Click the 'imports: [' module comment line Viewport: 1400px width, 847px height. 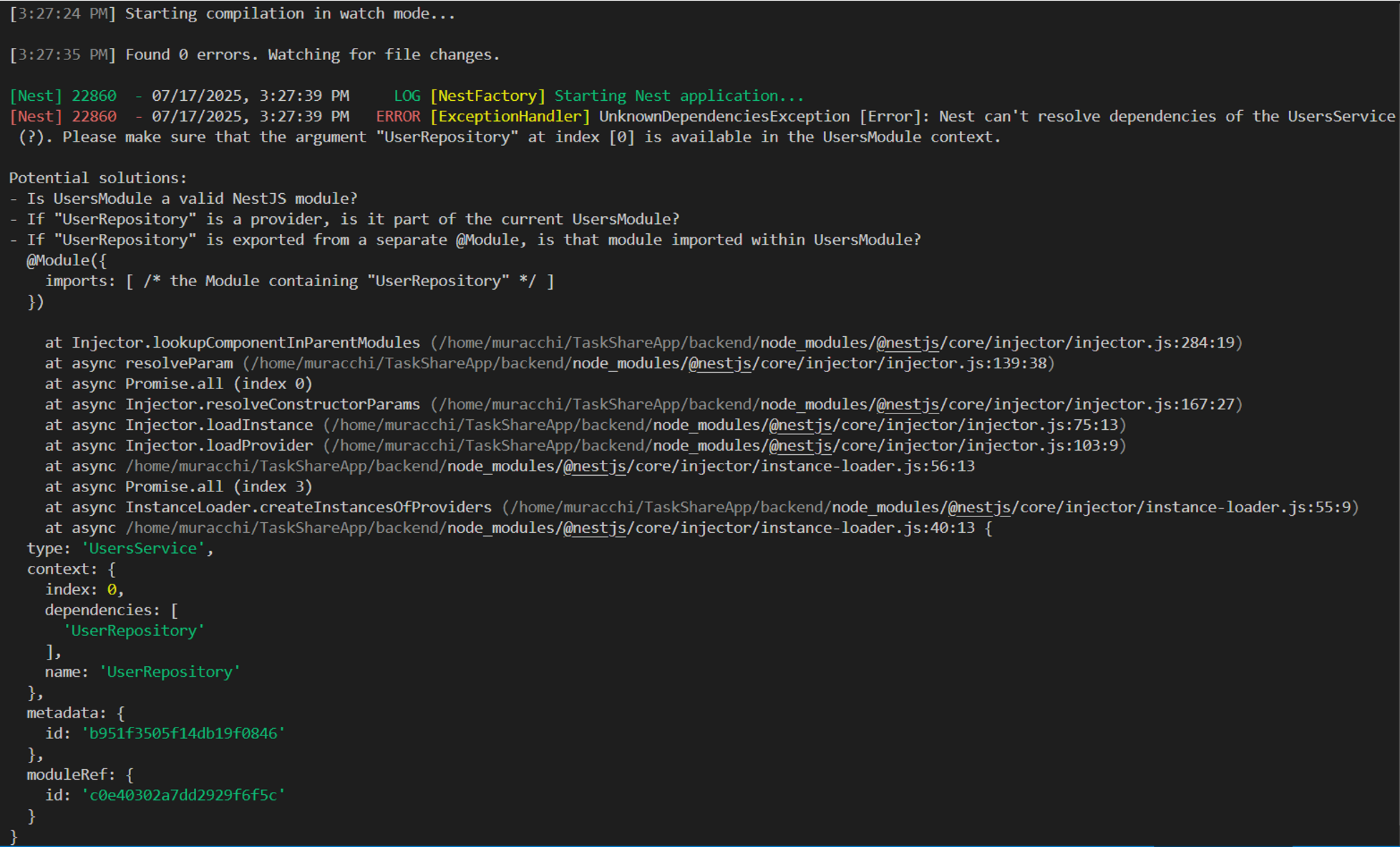pyautogui.click(x=299, y=280)
